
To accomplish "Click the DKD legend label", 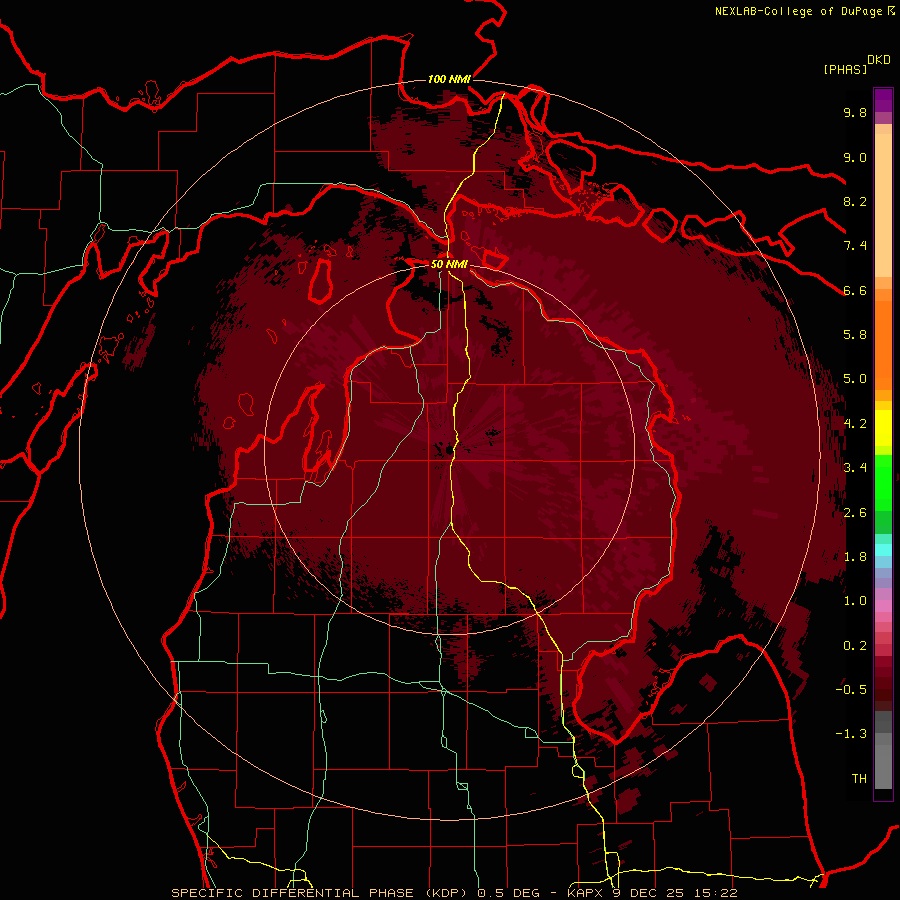I will click(879, 60).
